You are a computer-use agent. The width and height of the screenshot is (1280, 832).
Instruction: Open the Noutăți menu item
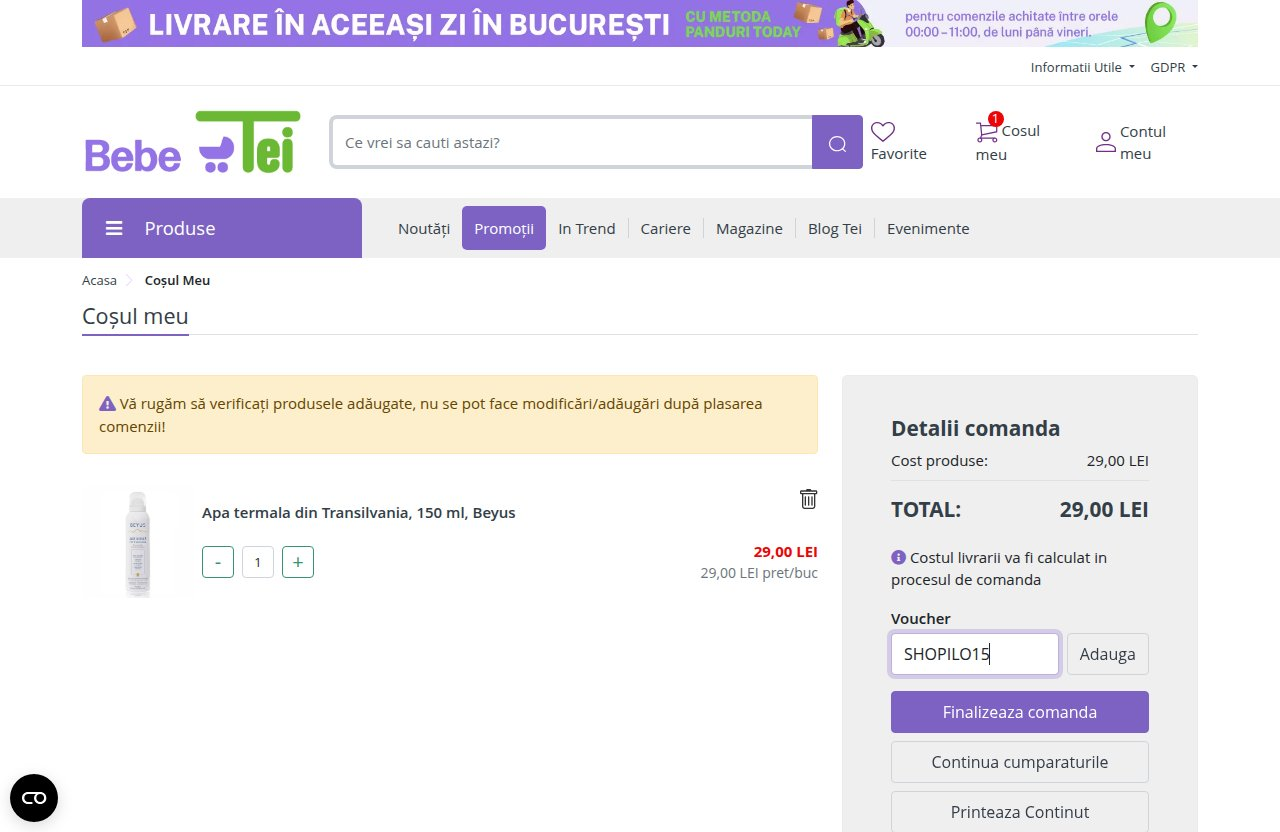[424, 228]
